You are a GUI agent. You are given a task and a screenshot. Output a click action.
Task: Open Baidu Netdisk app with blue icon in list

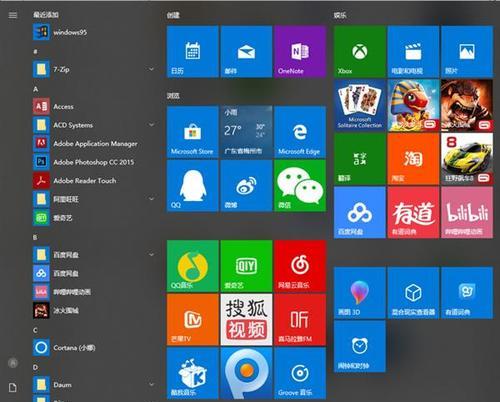93,273
